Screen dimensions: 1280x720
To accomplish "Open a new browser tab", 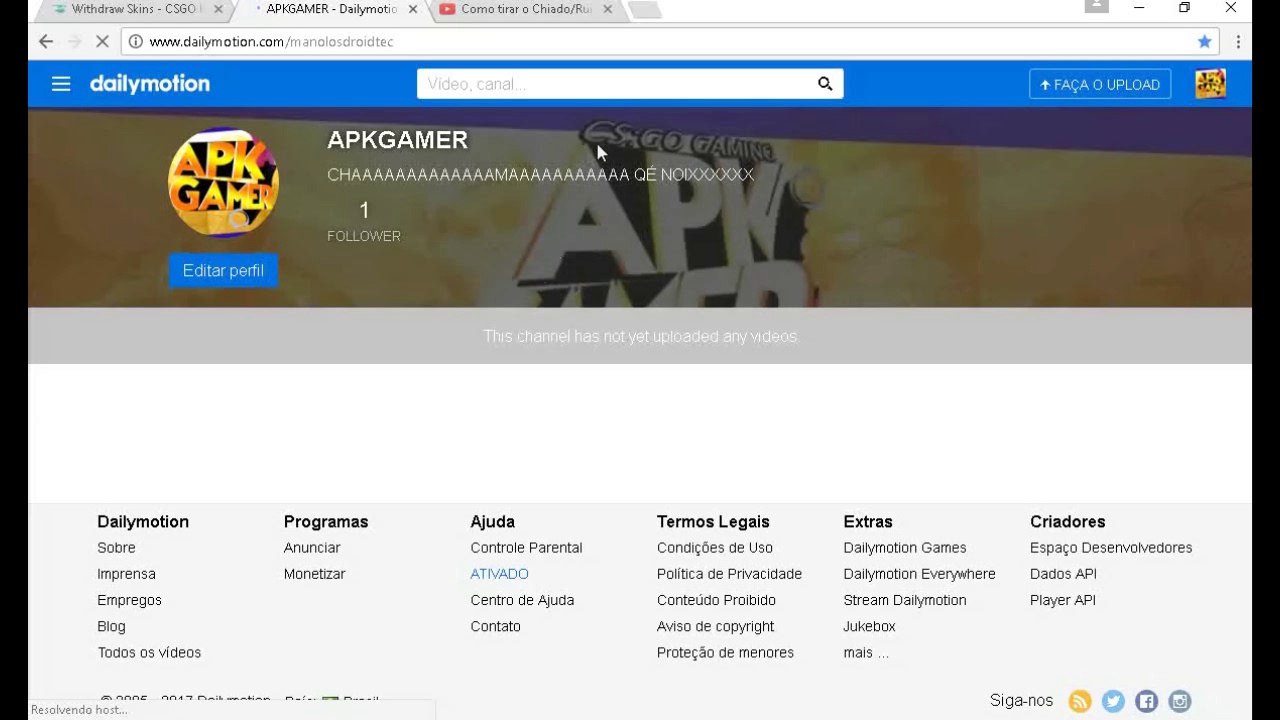I will [x=645, y=10].
